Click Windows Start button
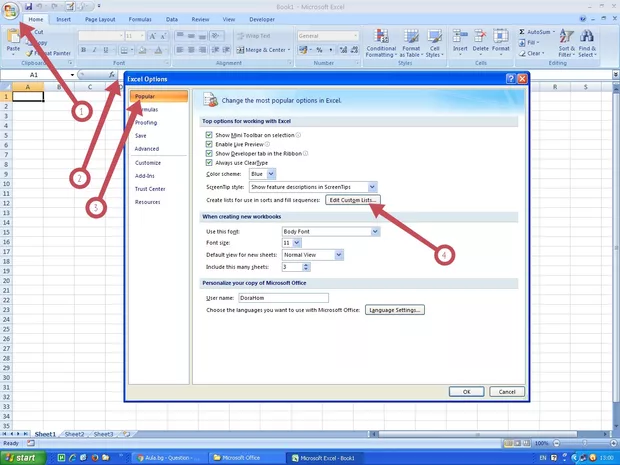 23,458
